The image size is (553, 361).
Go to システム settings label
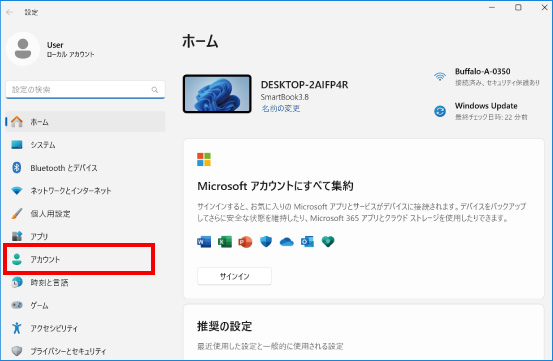coord(43,145)
